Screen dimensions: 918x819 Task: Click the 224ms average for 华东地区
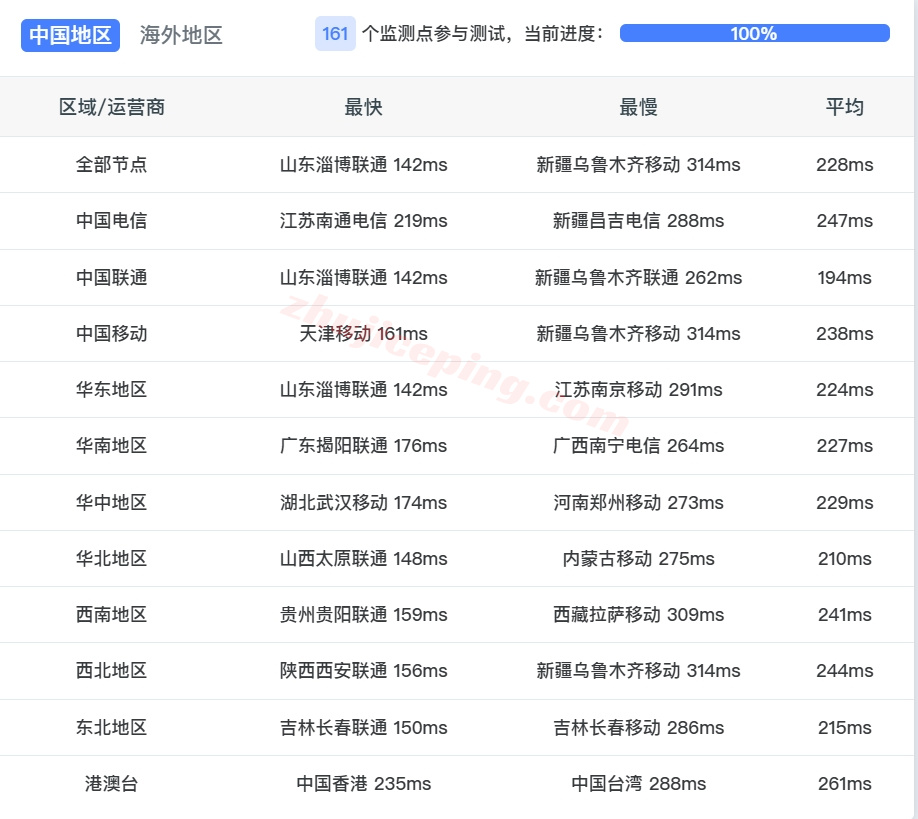click(x=844, y=389)
